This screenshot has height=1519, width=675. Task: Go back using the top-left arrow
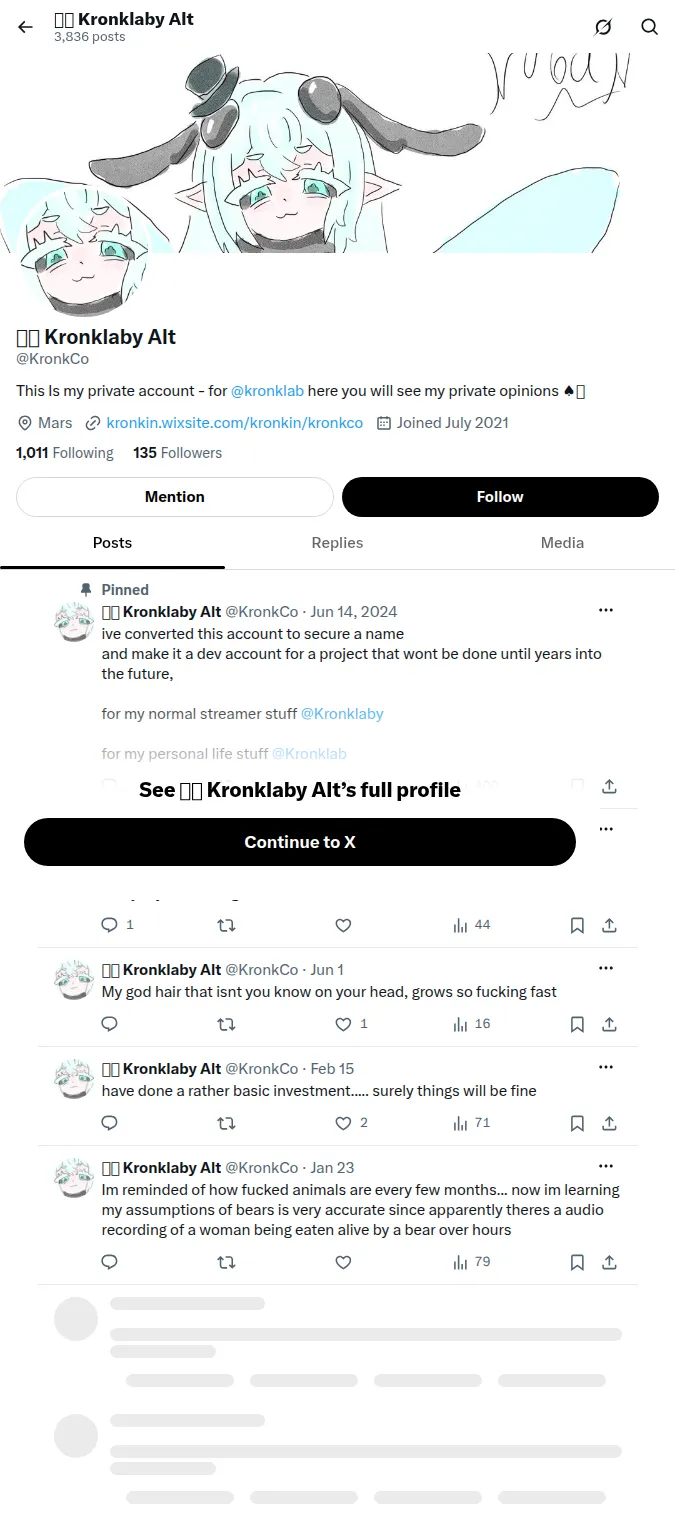[26, 27]
